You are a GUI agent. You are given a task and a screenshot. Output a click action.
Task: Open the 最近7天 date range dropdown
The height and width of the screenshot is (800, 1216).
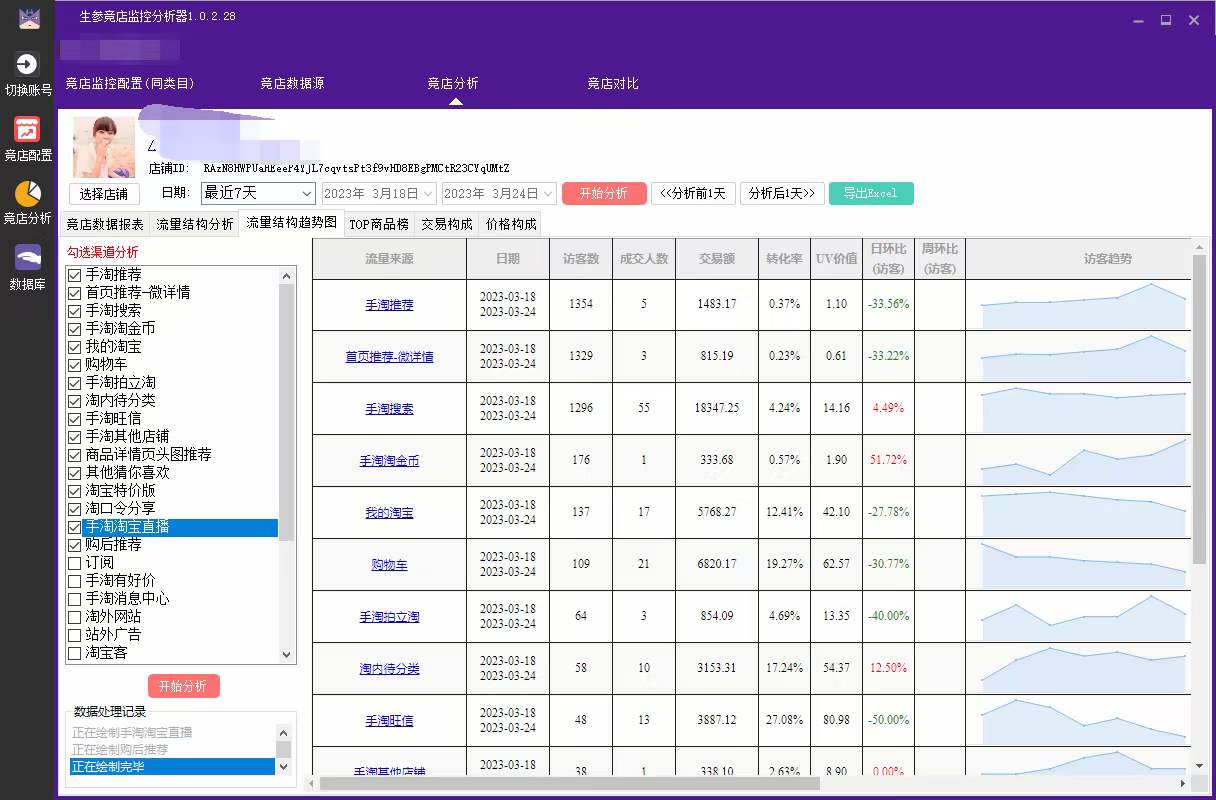[x=257, y=192]
